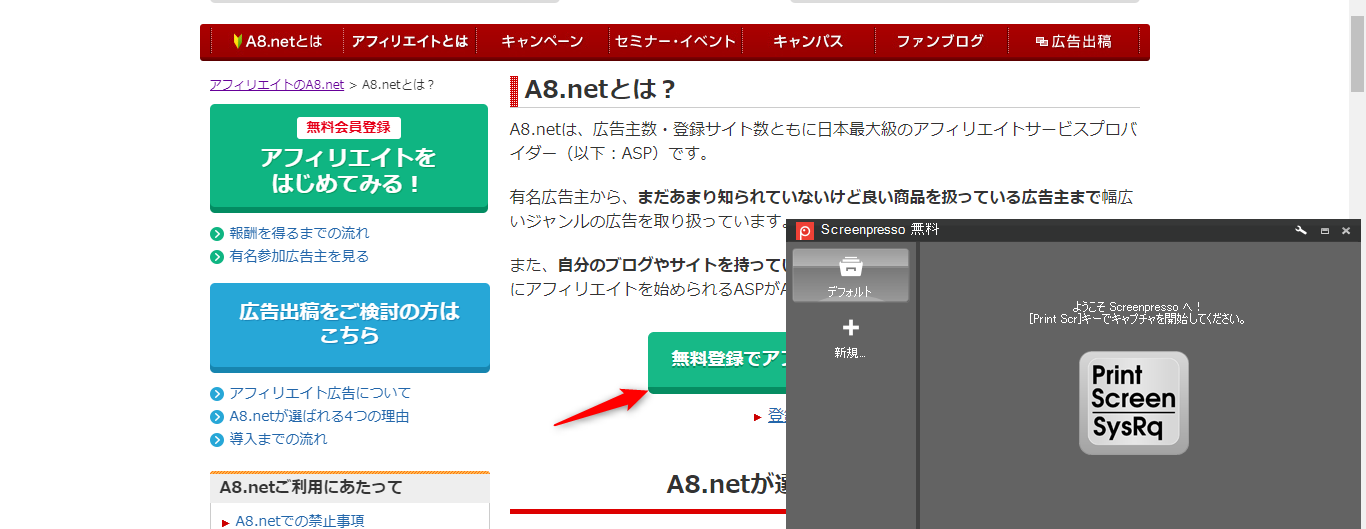
Task: Select the キャンペーン navigation tab
Action: 542,42
